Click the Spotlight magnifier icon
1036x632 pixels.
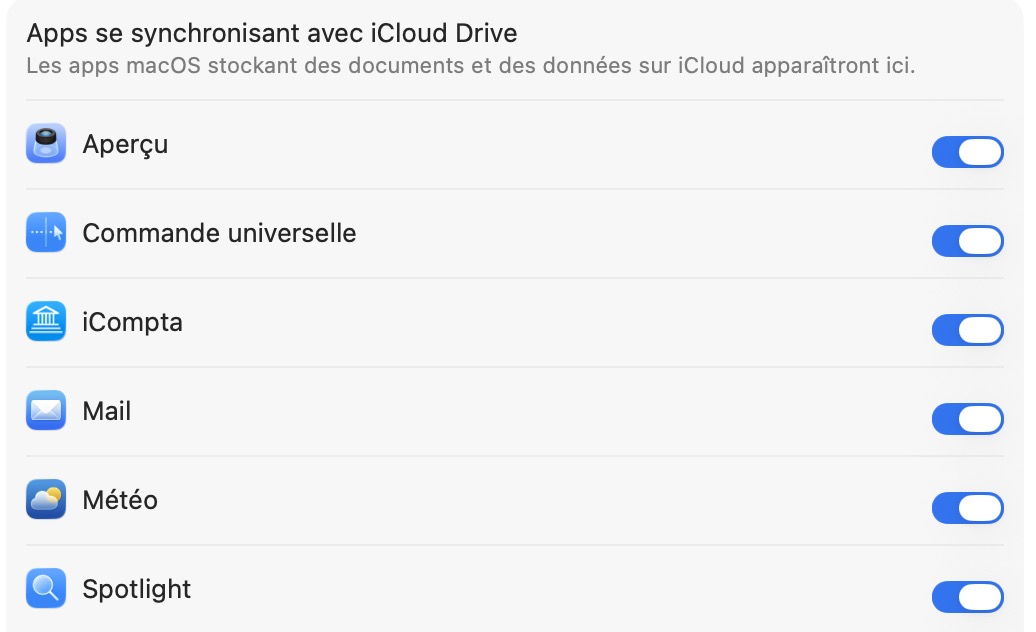[46, 589]
